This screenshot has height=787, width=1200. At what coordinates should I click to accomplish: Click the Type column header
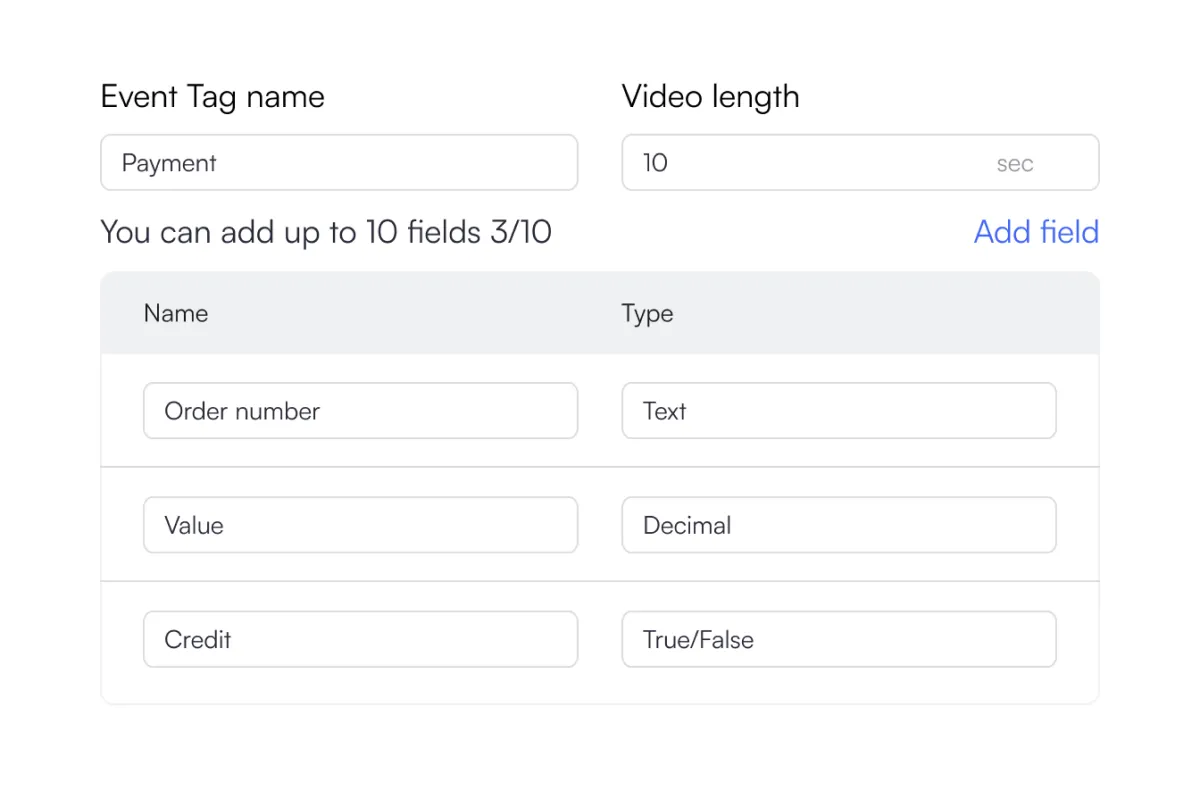point(647,313)
